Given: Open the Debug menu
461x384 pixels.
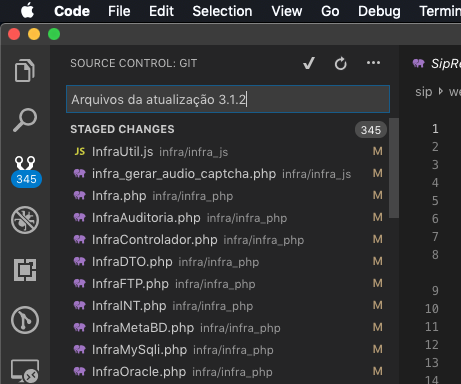Looking at the screenshot, I should pyautogui.click(x=379, y=11).
